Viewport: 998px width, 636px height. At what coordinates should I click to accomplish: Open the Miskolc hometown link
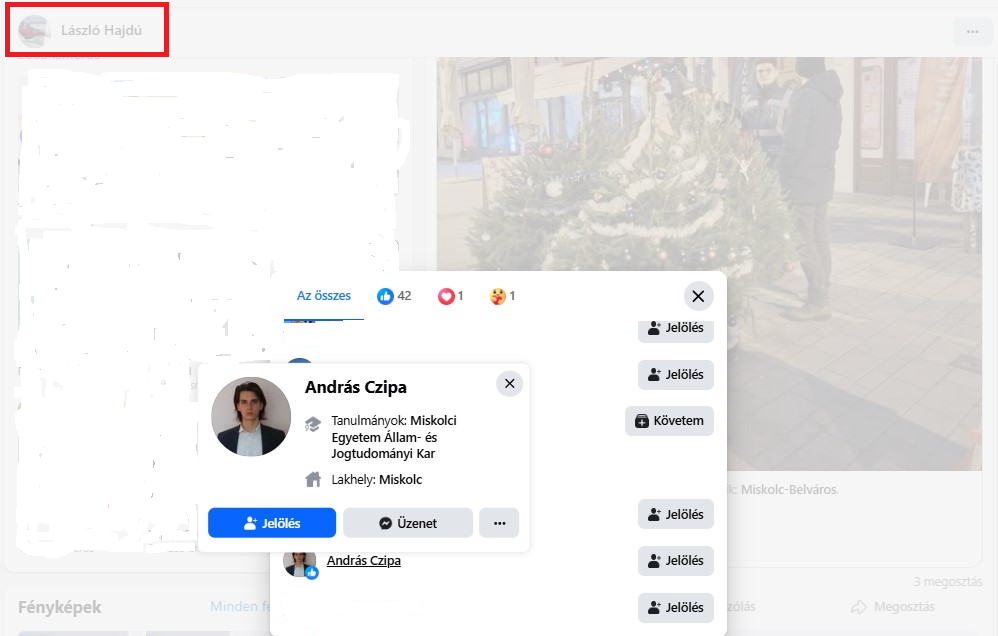coord(401,480)
